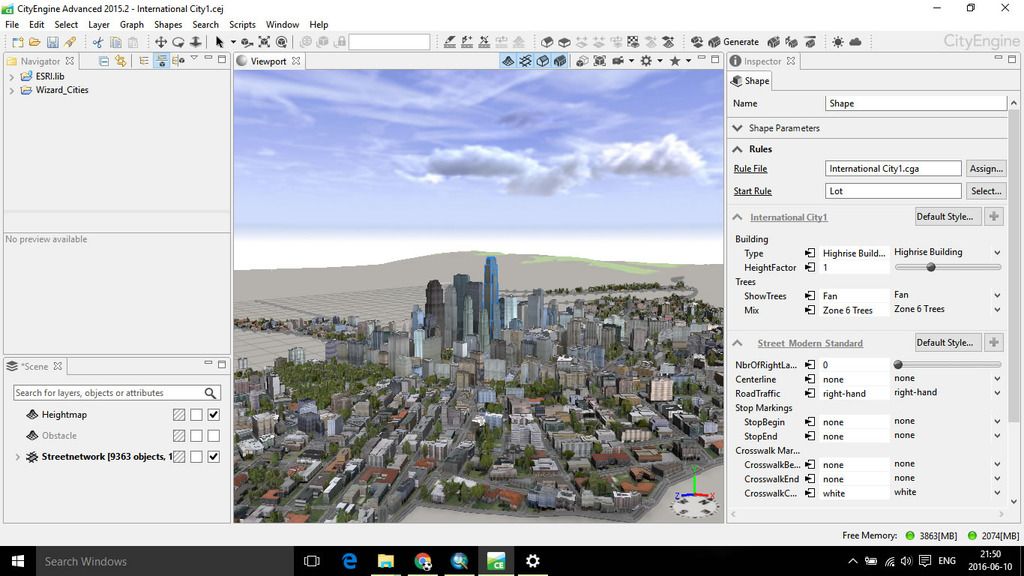Click the Open folder icon in the toolbar

click(35, 42)
